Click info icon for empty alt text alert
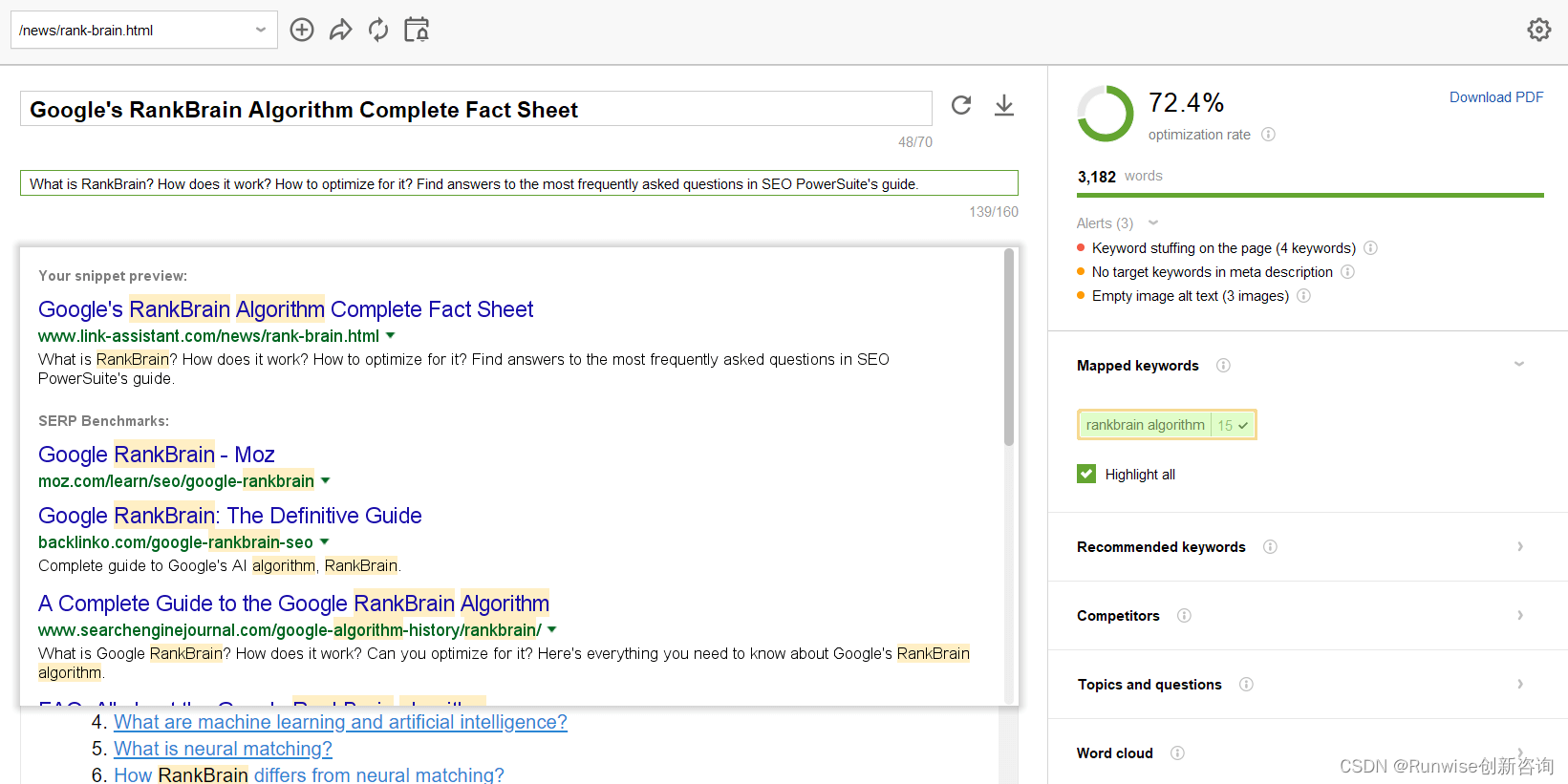 click(x=1303, y=296)
